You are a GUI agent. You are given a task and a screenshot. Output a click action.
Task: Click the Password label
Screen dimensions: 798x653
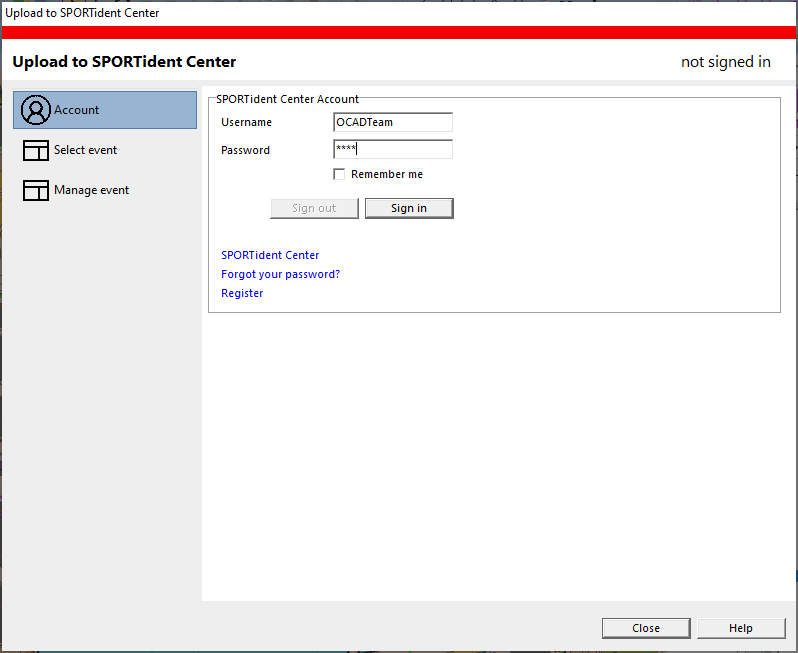245,150
